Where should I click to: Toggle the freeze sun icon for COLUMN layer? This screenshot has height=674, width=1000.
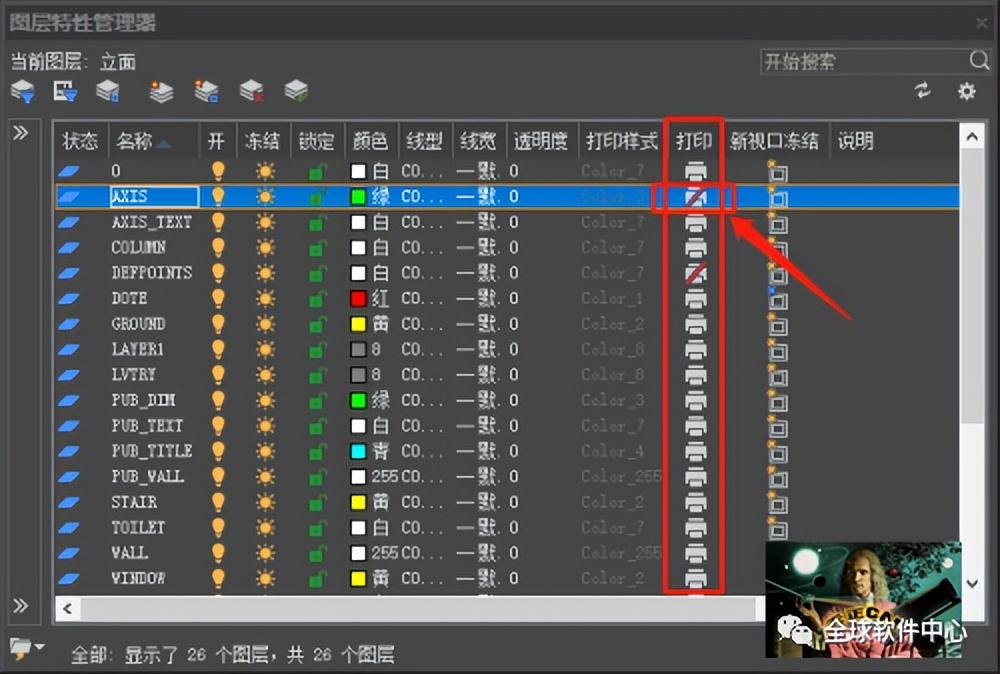(265, 248)
